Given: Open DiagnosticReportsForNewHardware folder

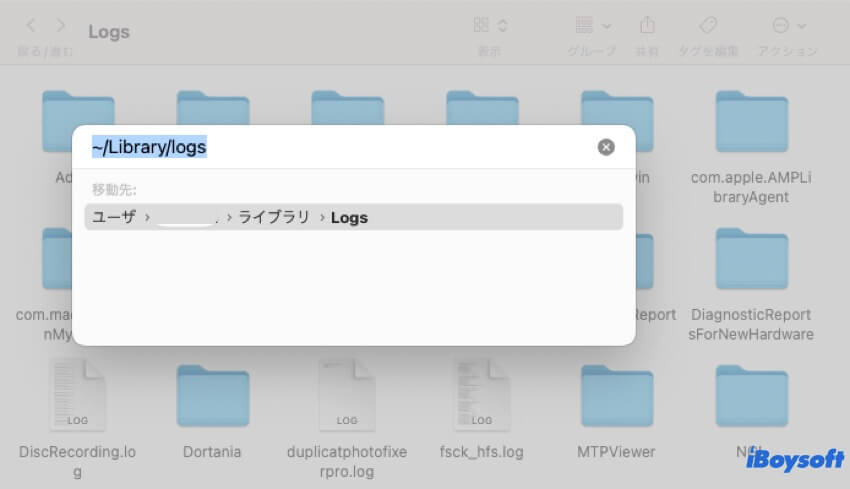Looking at the screenshot, I should coord(751,259).
